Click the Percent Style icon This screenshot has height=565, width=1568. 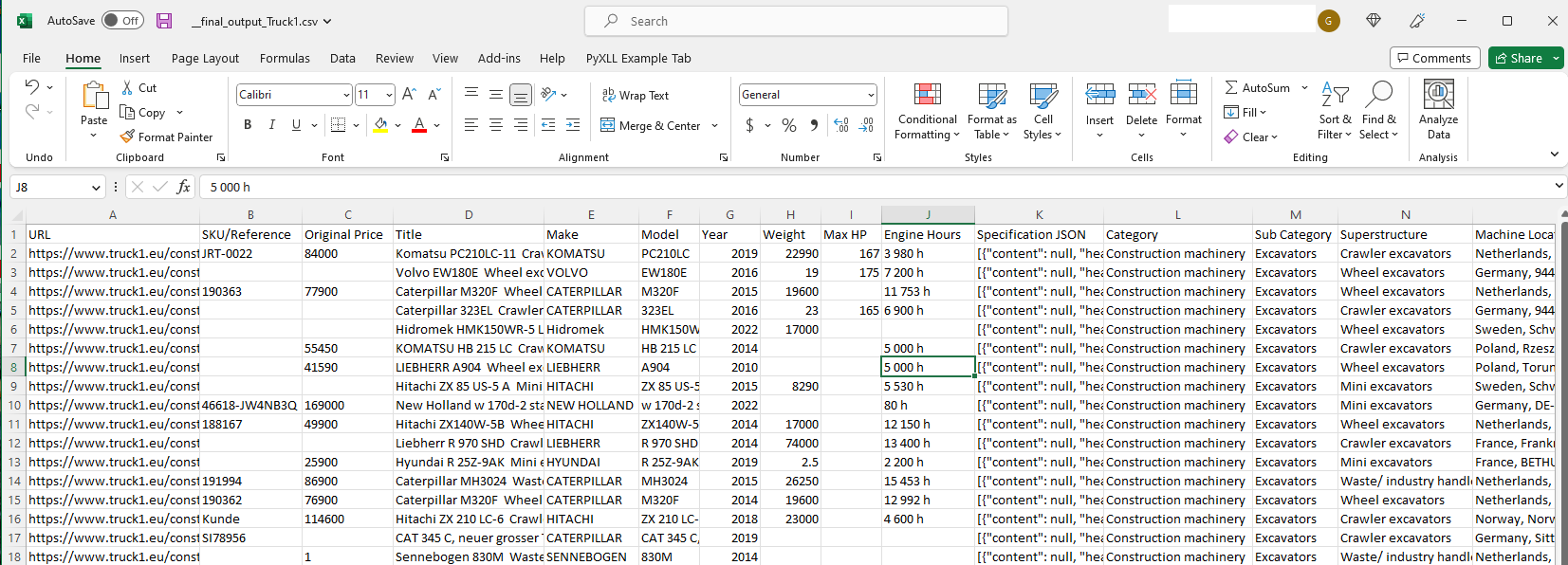tap(788, 124)
